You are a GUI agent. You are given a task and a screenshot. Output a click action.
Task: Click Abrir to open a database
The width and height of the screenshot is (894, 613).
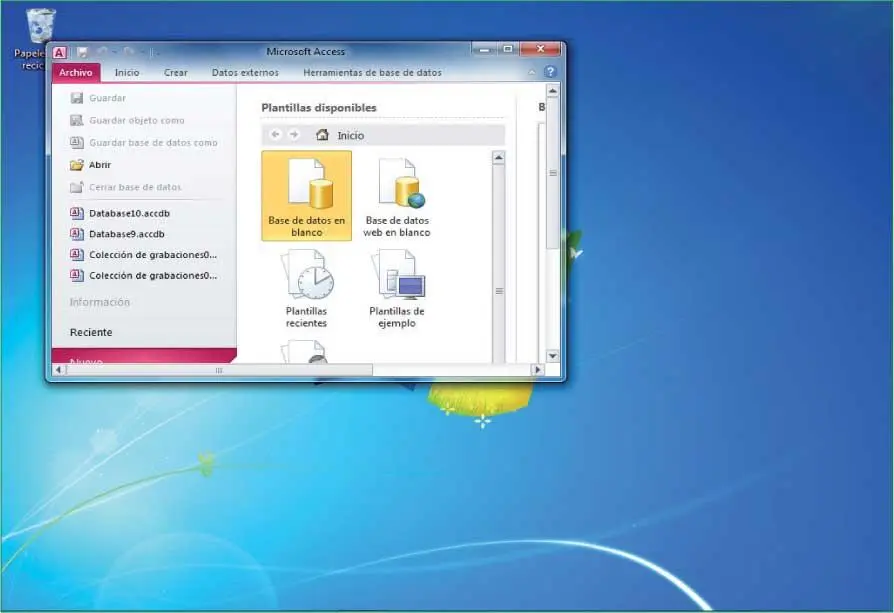point(91,165)
